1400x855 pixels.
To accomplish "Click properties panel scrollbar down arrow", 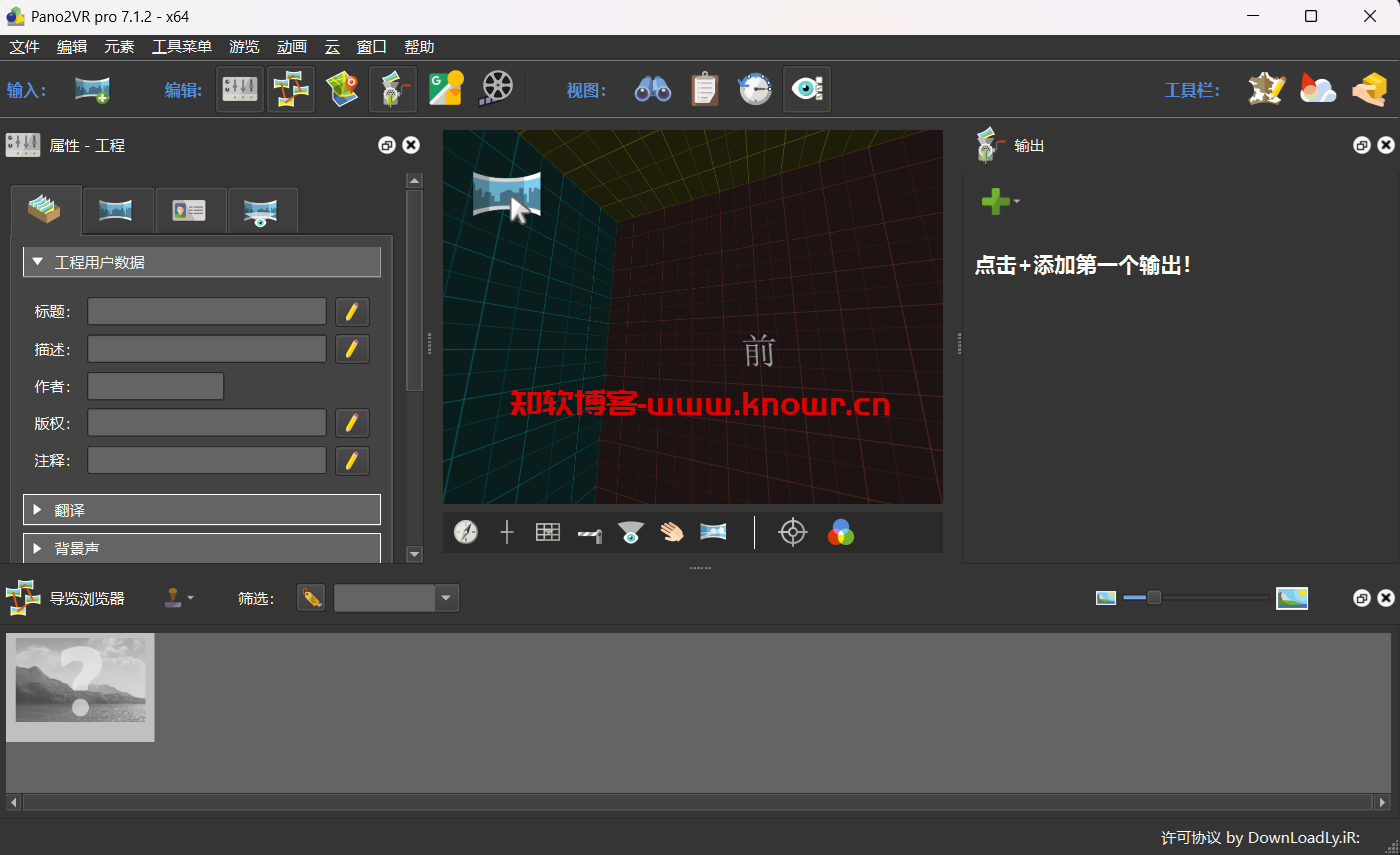I will pos(414,554).
